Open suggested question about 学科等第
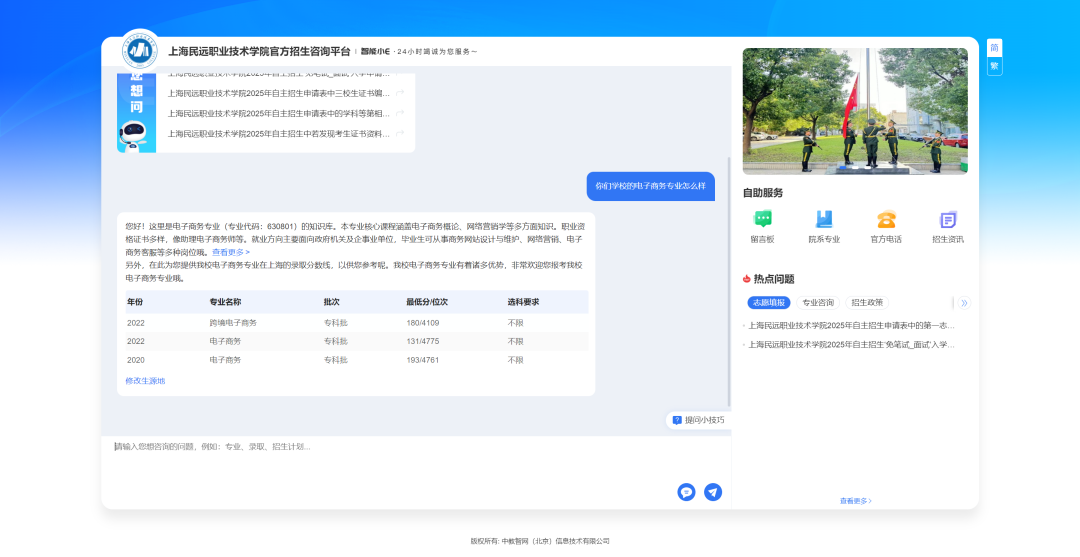This screenshot has width=1080, height=557. coord(279,113)
